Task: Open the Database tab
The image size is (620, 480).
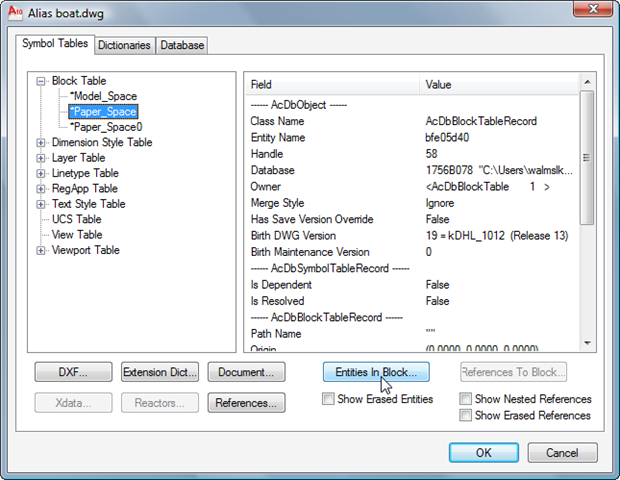Action: [x=182, y=45]
